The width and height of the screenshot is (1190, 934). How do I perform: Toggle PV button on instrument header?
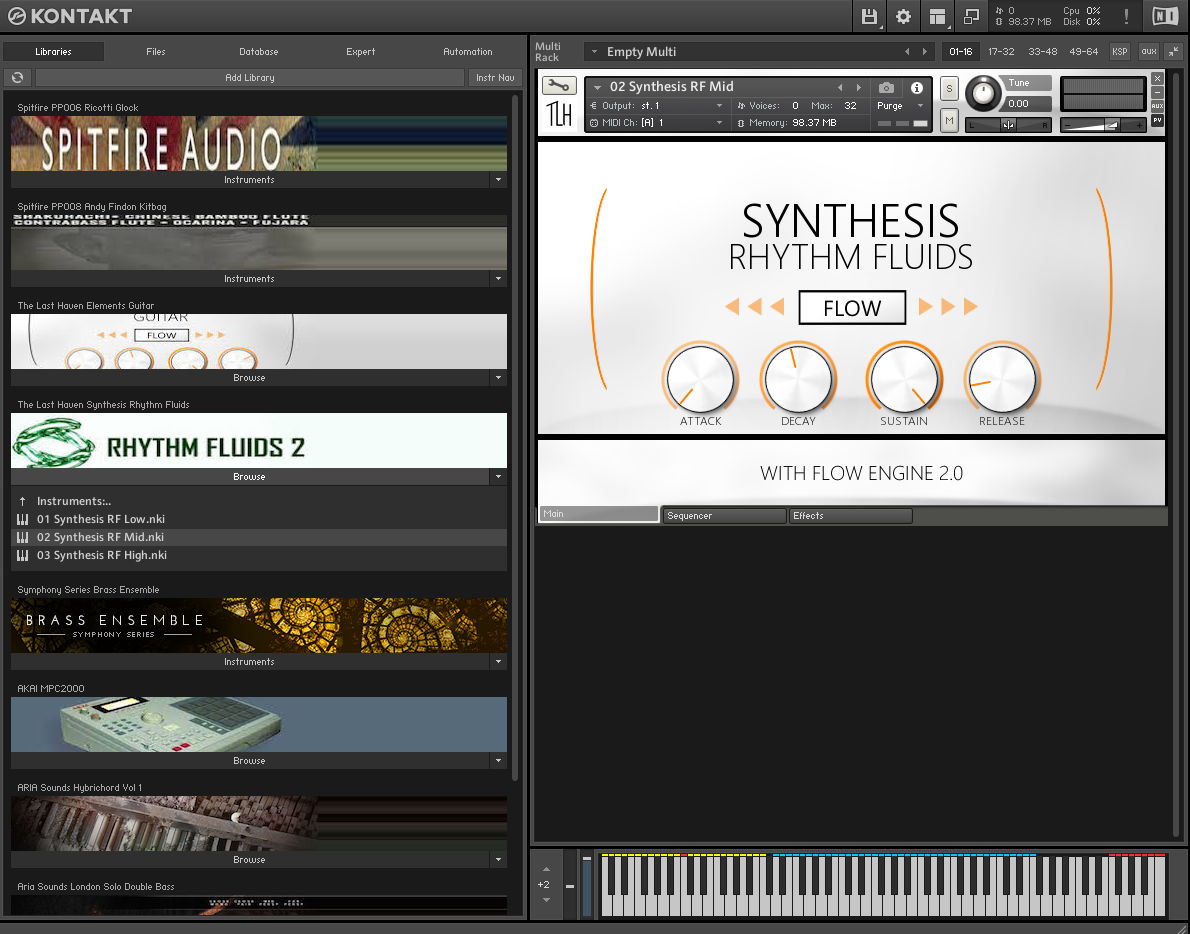[x=1157, y=120]
